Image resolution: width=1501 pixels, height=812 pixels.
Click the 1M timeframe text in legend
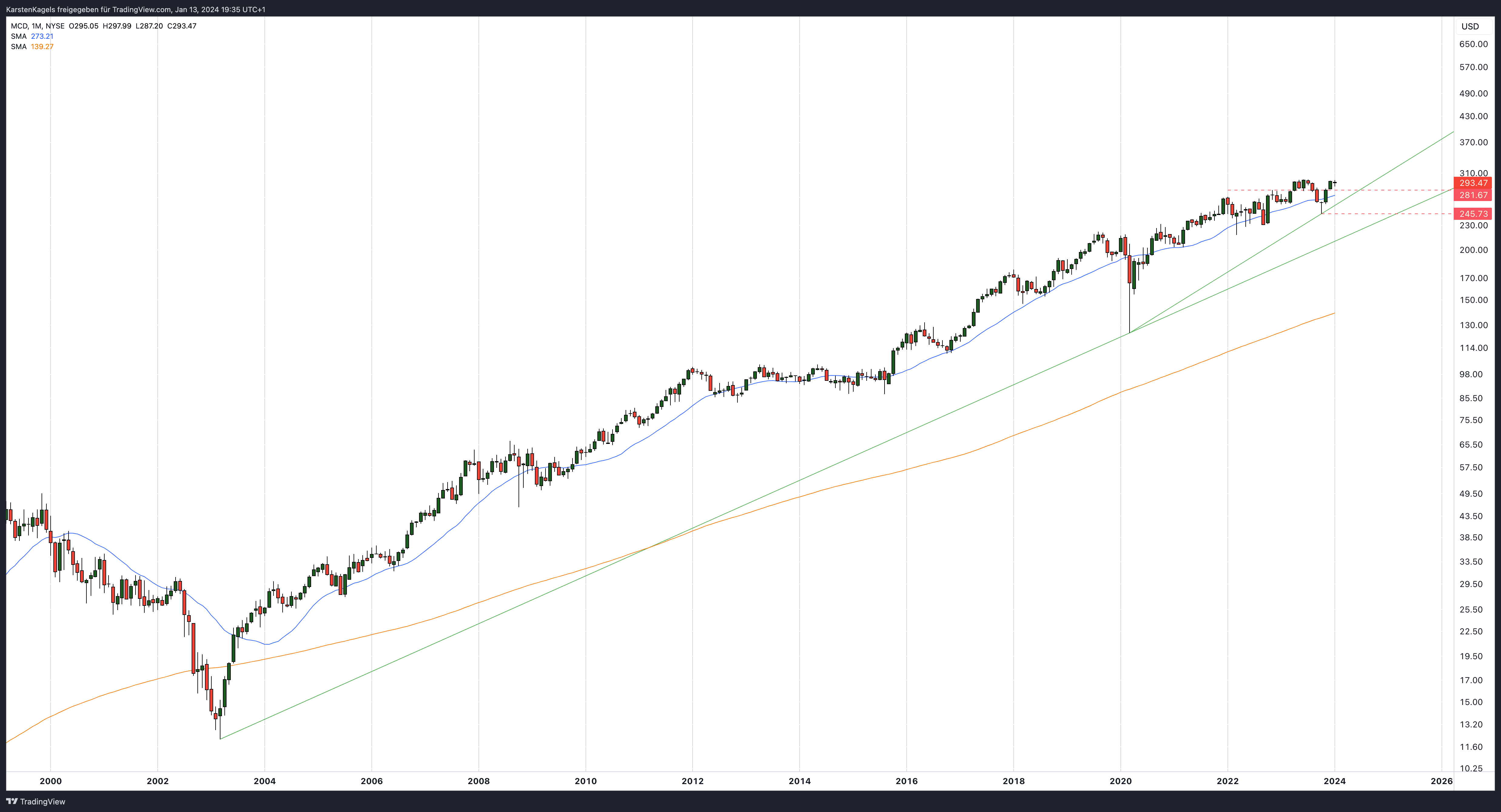[x=37, y=26]
